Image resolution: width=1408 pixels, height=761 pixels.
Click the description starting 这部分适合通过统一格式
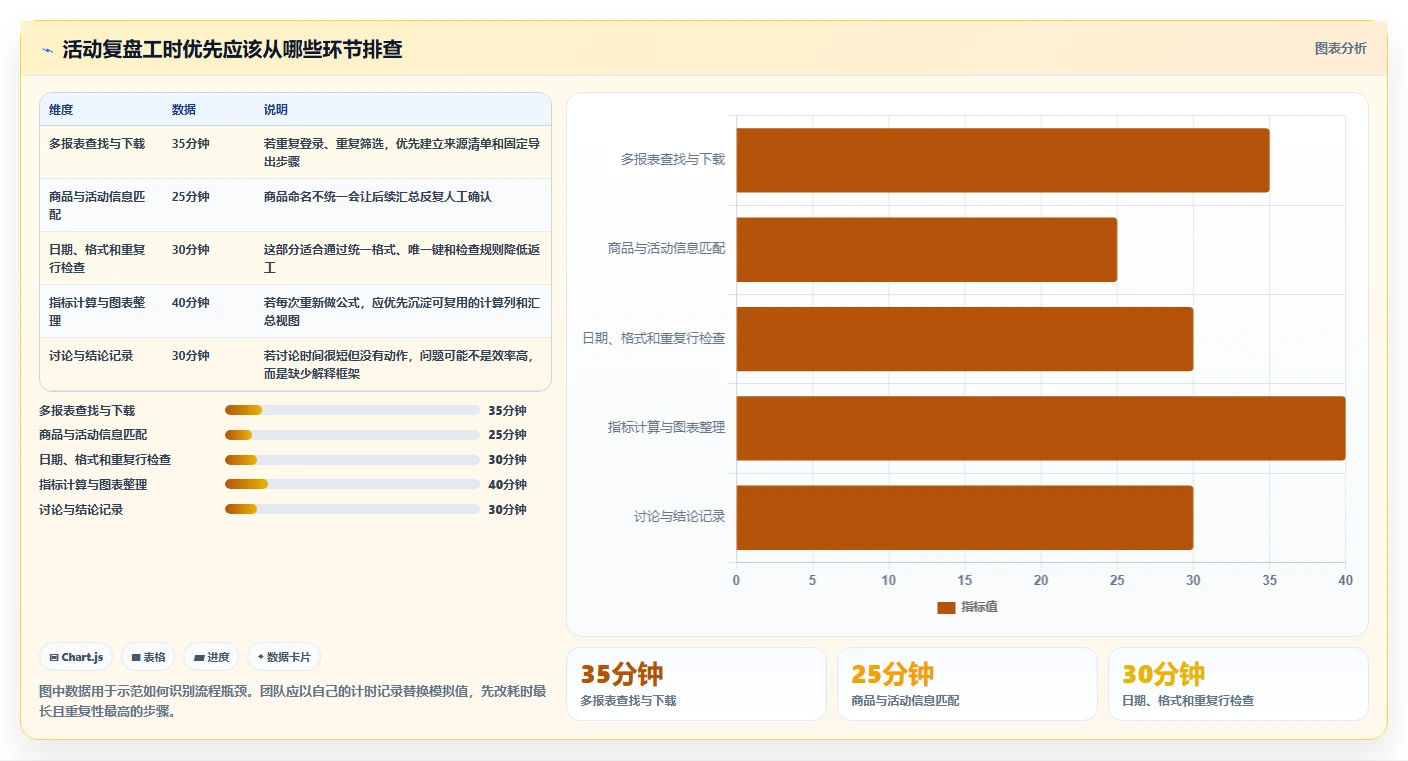(402, 259)
